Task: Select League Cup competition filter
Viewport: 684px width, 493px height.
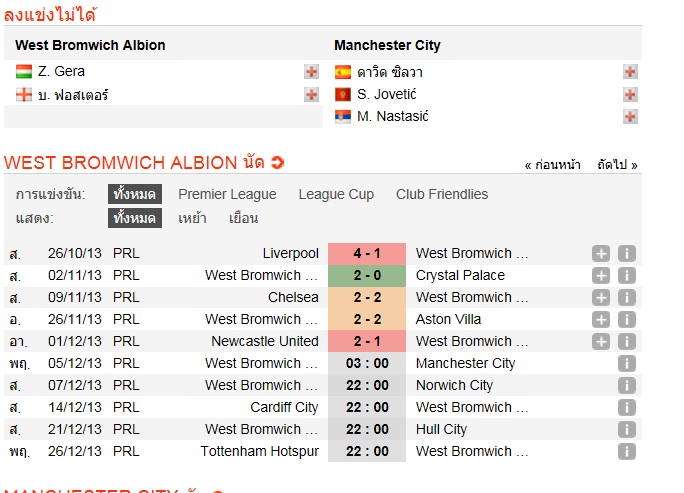Action: [x=336, y=194]
